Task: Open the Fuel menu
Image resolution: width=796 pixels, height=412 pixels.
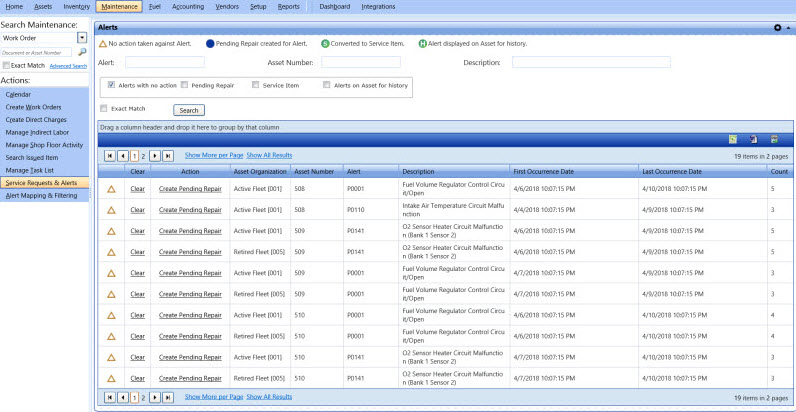Action: pyautogui.click(x=155, y=7)
